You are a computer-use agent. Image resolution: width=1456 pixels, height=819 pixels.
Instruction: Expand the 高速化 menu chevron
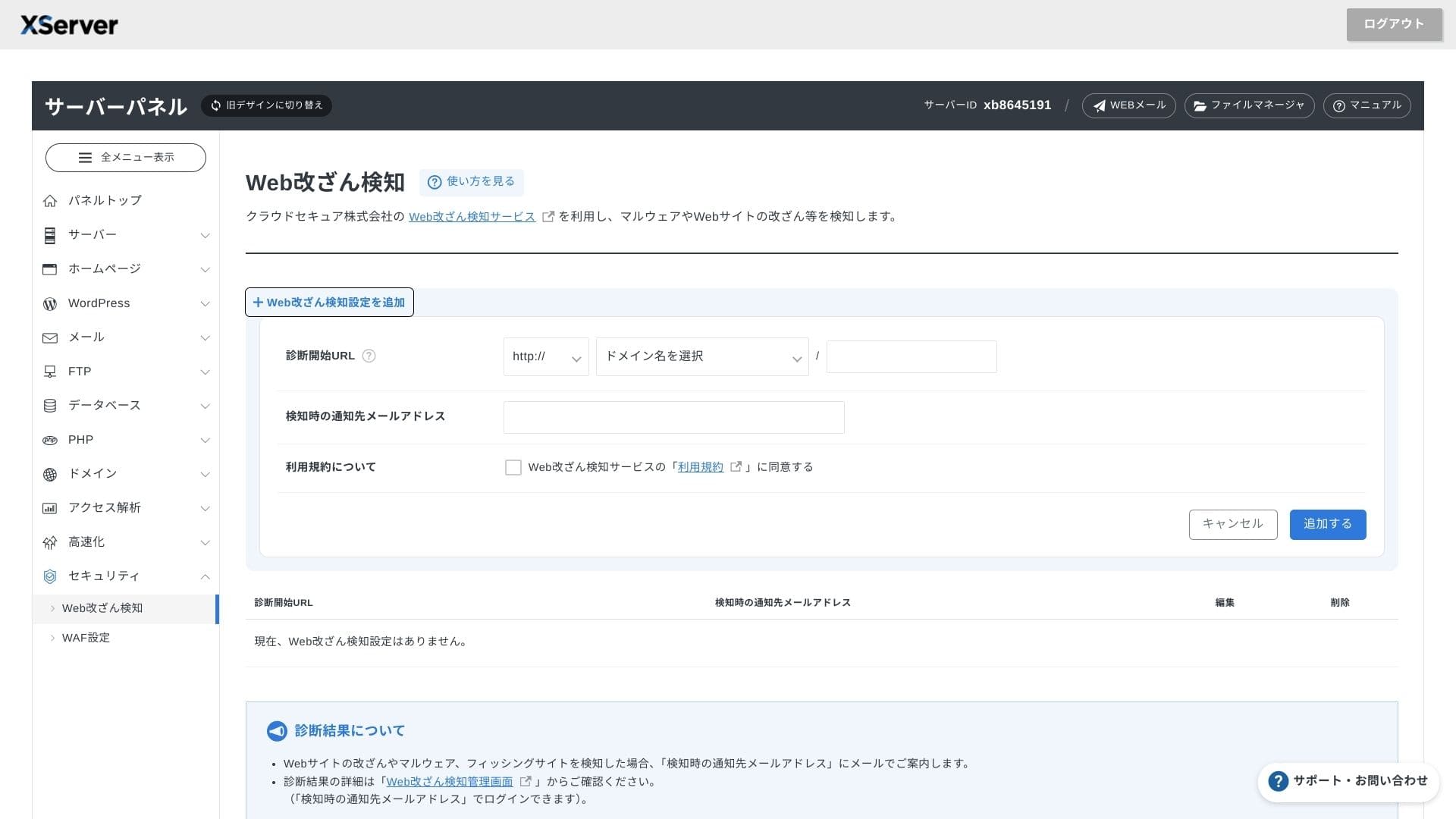click(205, 543)
